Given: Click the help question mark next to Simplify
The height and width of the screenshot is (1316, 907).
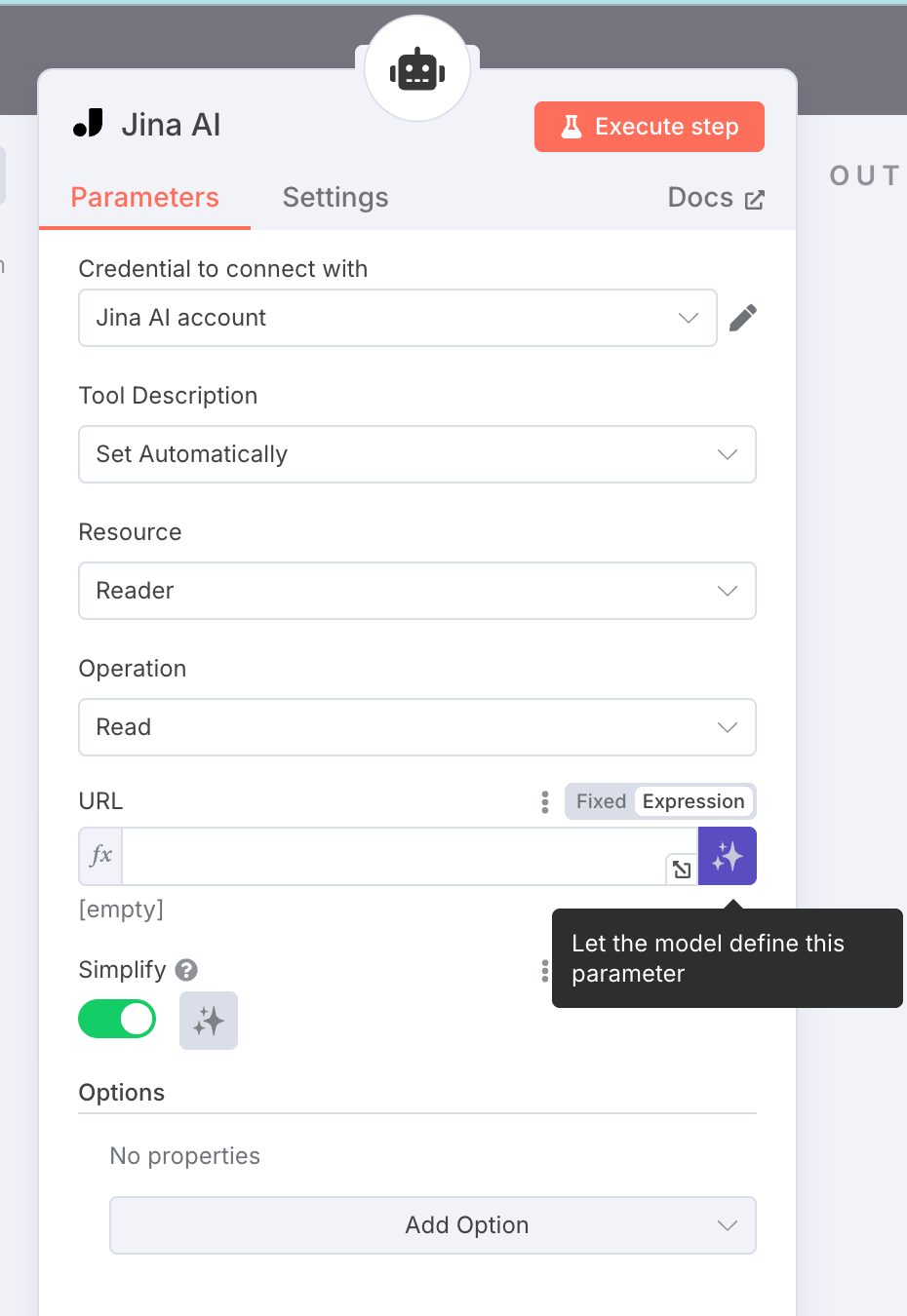Looking at the screenshot, I should click(186, 970).
